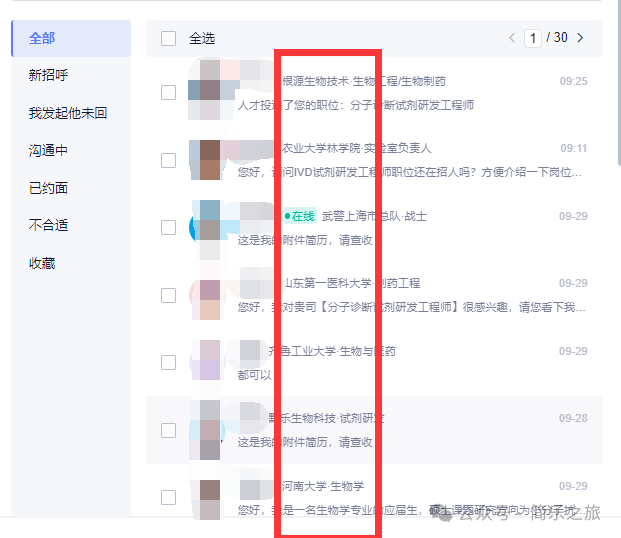
Task: Open avatar of 农业大学林学院 candidate
Action: point(210,160)
